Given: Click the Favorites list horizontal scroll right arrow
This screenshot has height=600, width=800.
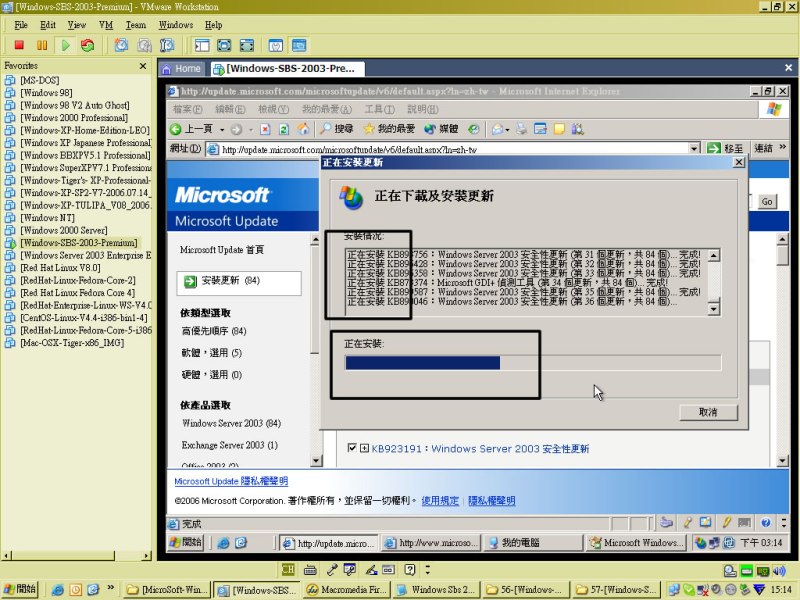Looking at the screenshot, I should point(147,556).
